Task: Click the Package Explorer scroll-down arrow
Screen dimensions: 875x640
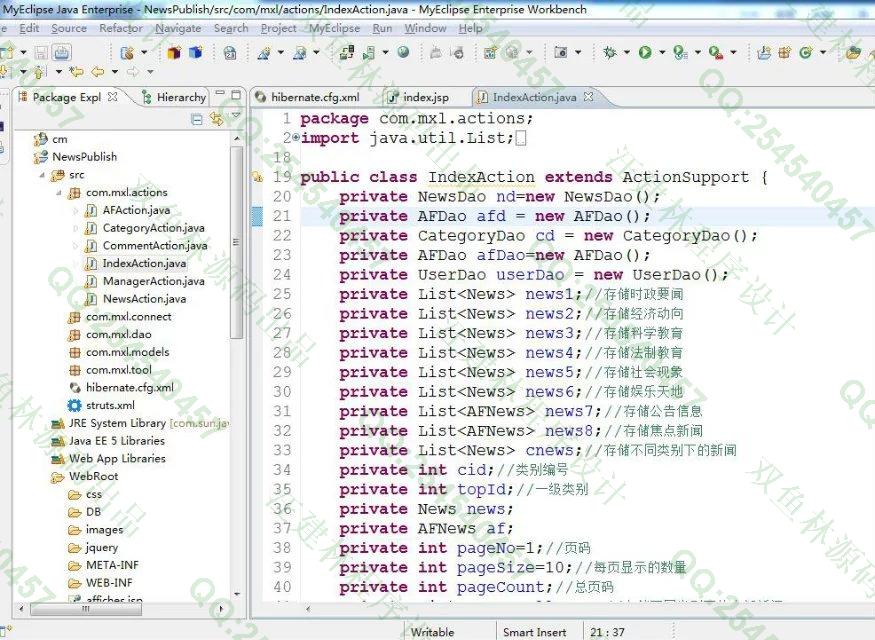Action: pos(237,594)
